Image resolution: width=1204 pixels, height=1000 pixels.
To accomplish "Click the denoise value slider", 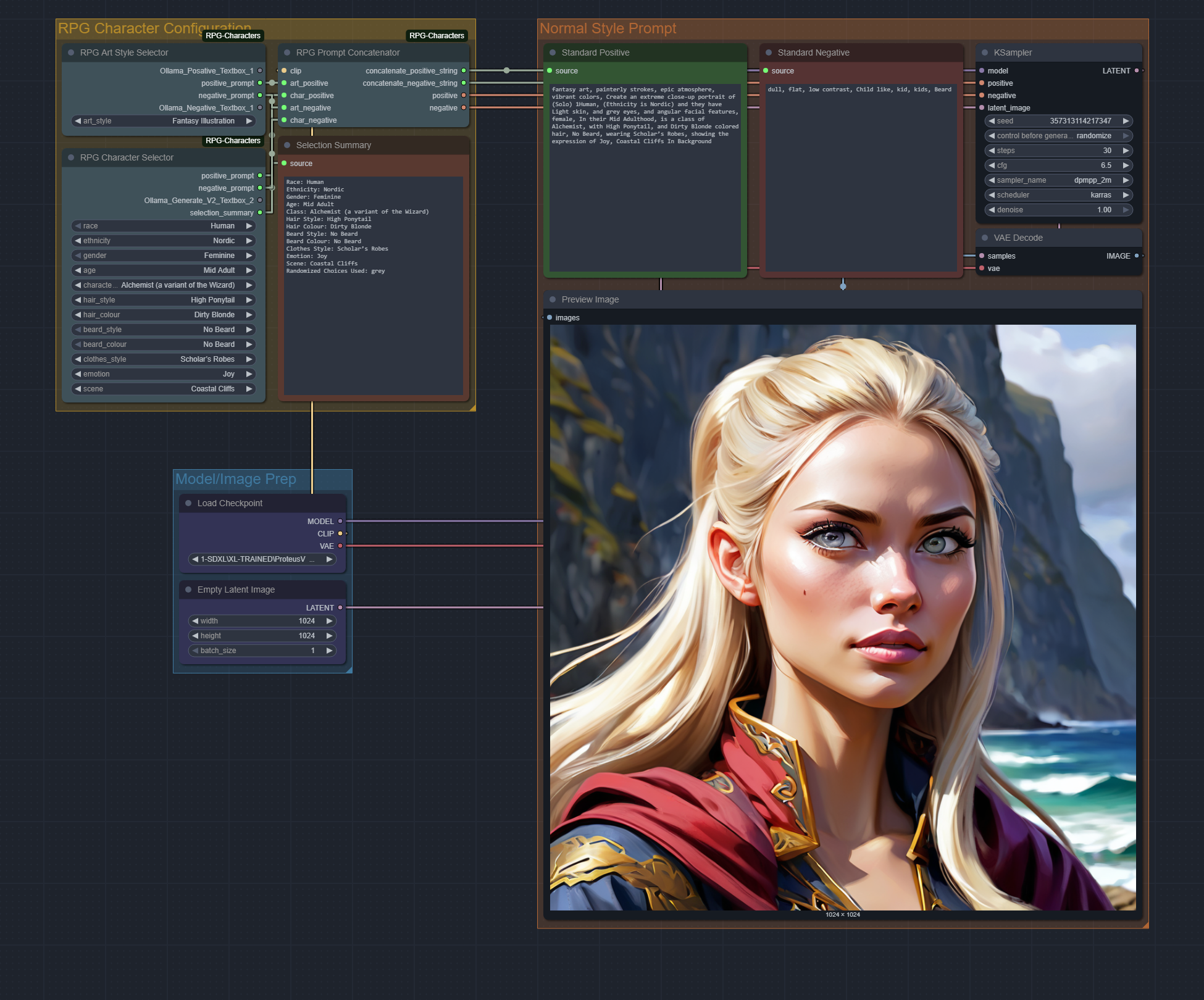I will (1059, 210).
